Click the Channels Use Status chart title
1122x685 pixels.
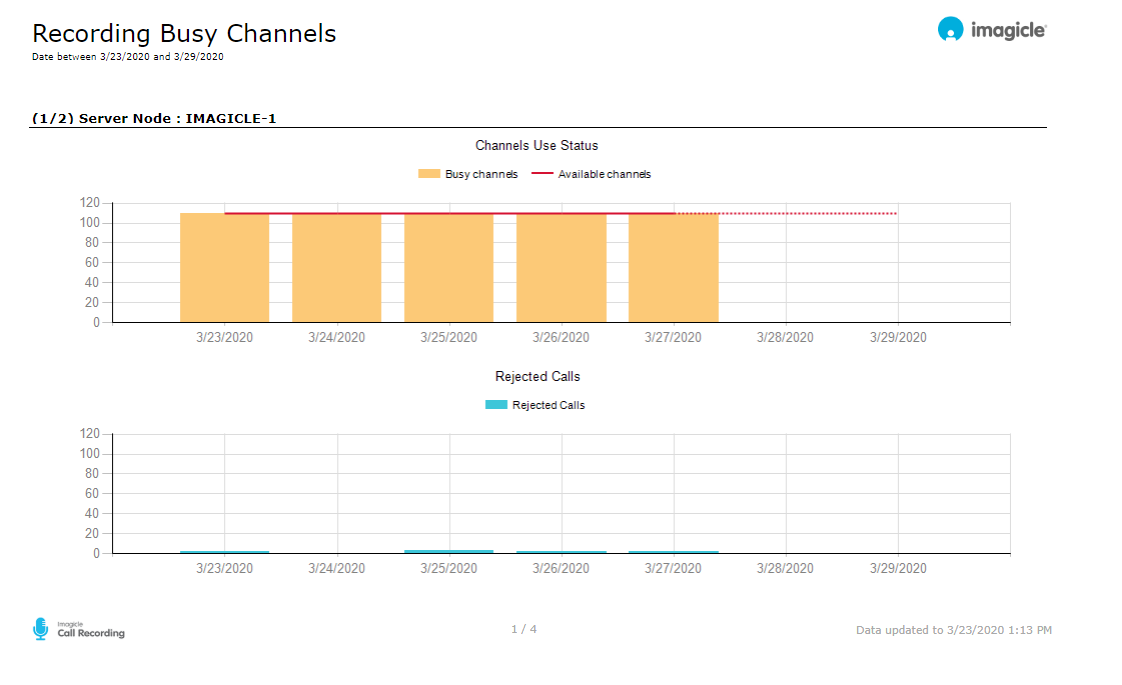coord(537,146)
